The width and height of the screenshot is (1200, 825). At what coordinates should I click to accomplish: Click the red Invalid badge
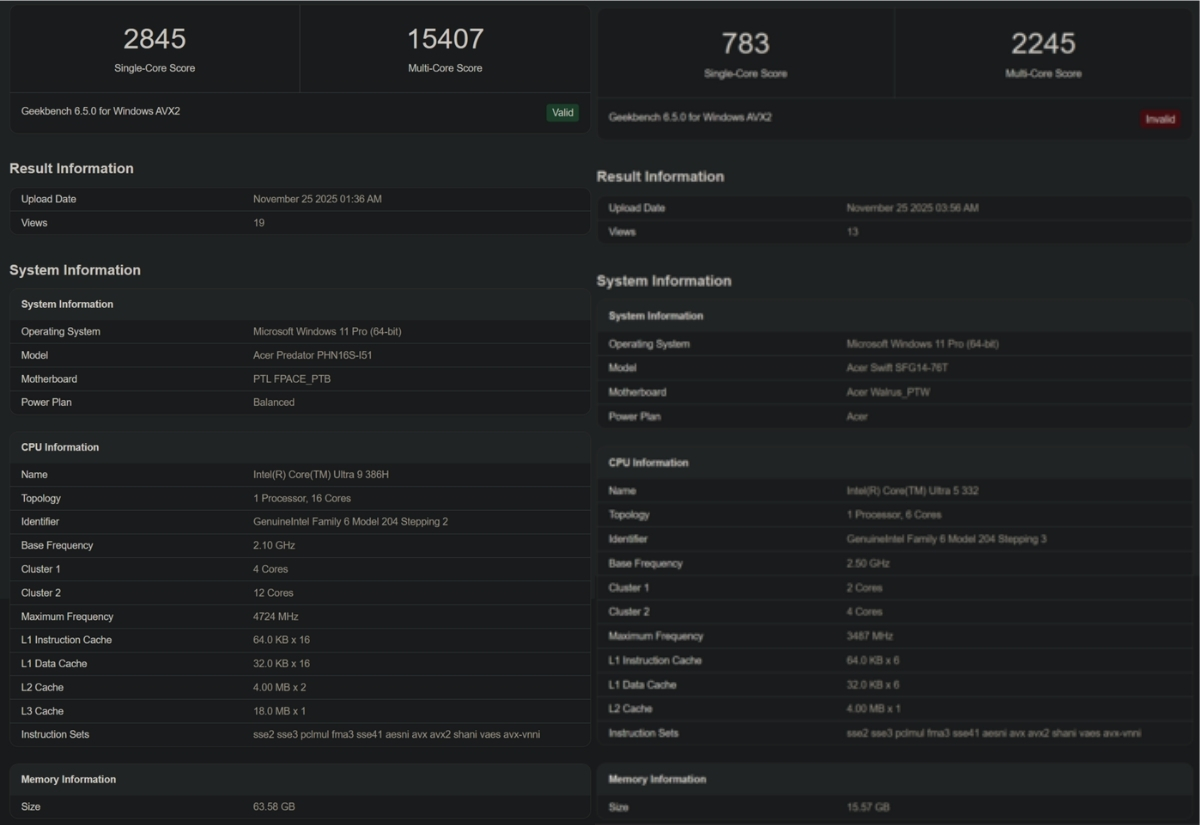coord(1159,119)
